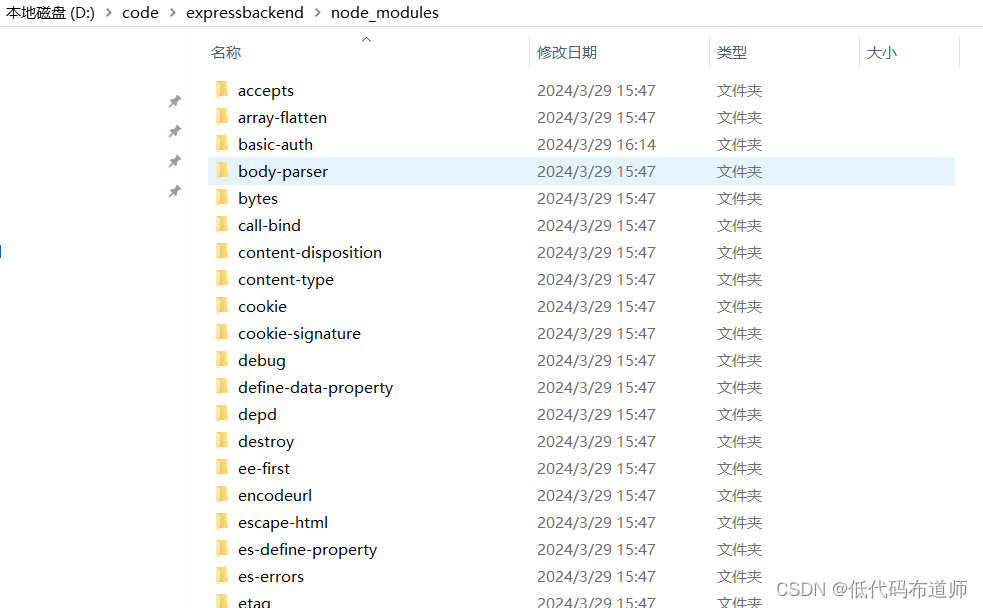Open the chevron after 本地磁盘 (D:)

[x=107, y=13]
